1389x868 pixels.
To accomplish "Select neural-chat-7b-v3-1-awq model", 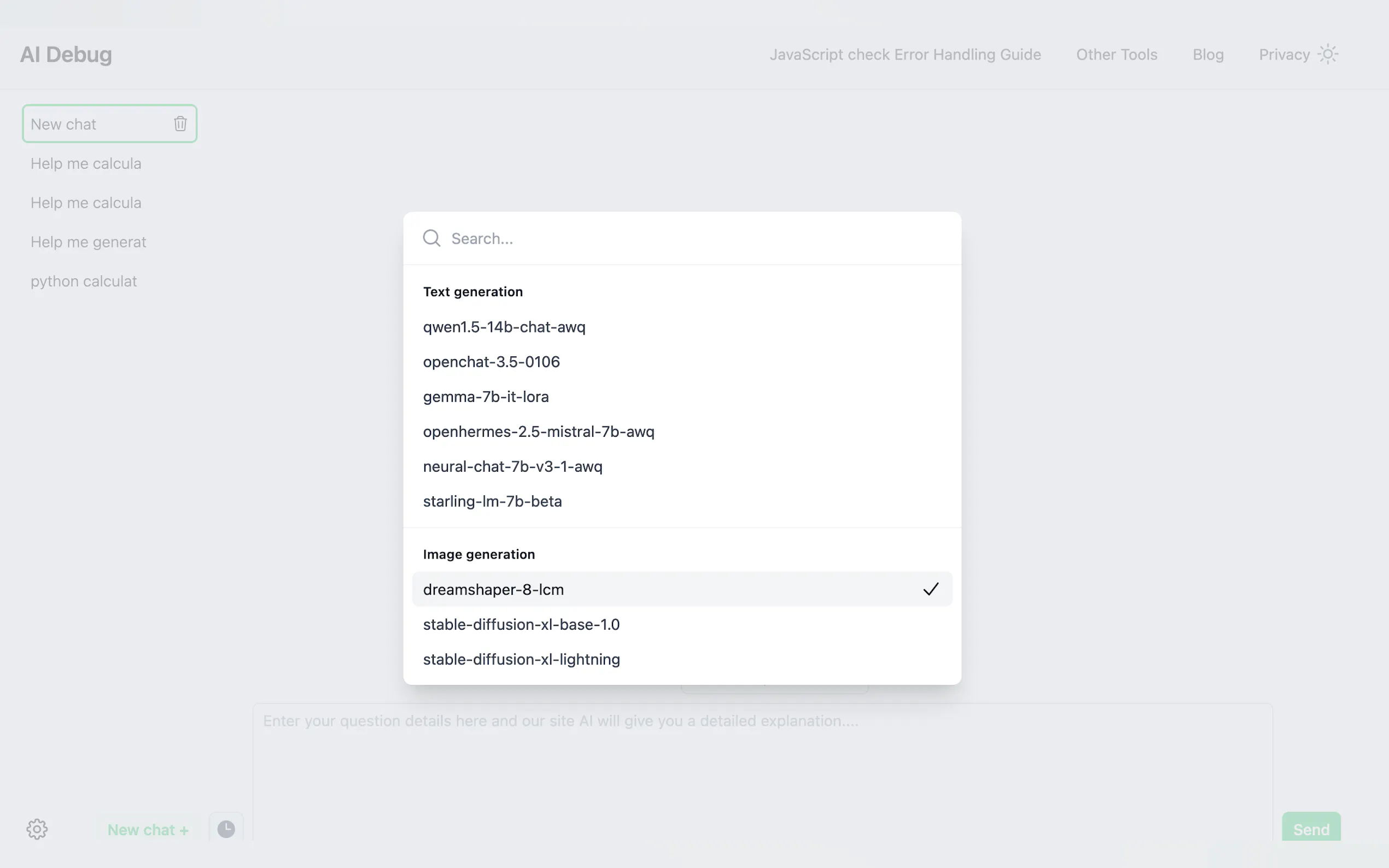I will pos(513,467).
